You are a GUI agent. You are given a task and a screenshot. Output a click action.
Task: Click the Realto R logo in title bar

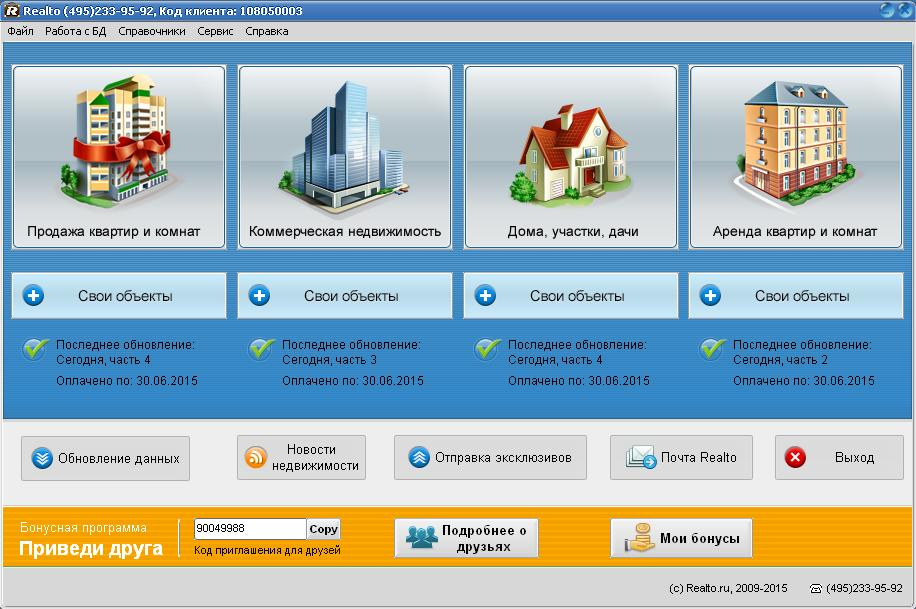point(12,11)
